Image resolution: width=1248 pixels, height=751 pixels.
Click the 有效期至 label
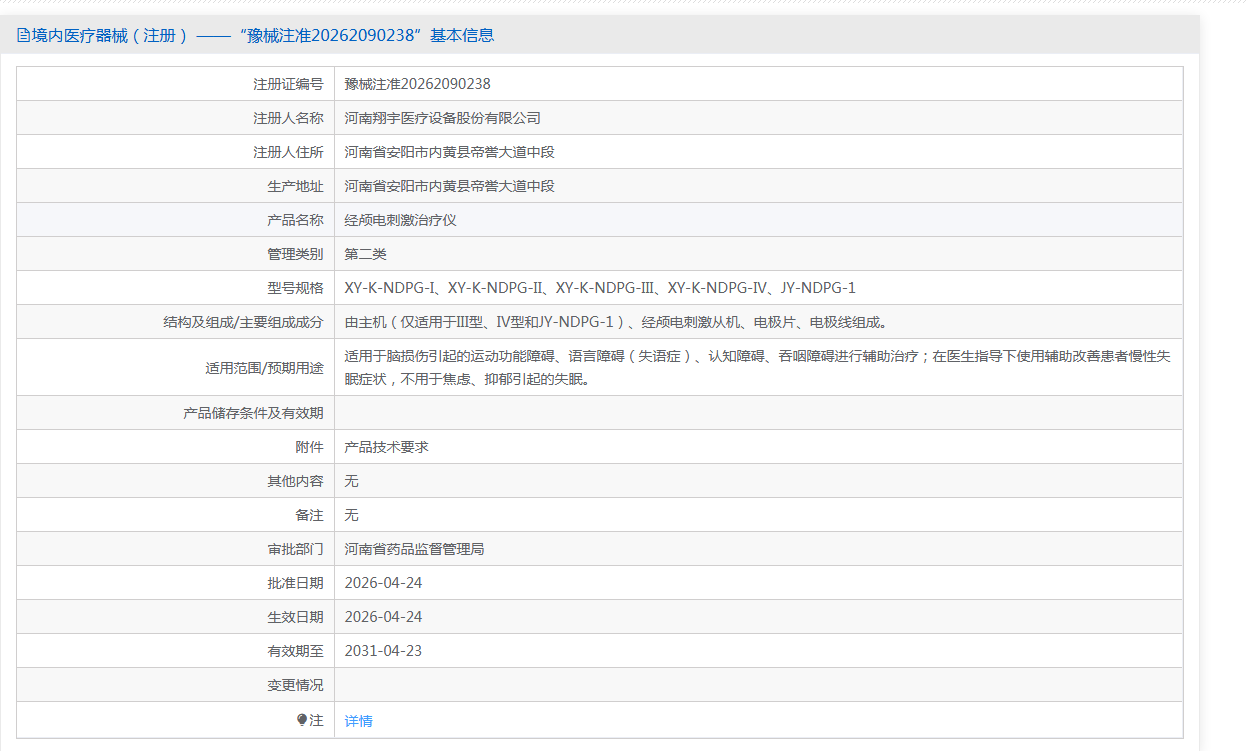point(295,651)
